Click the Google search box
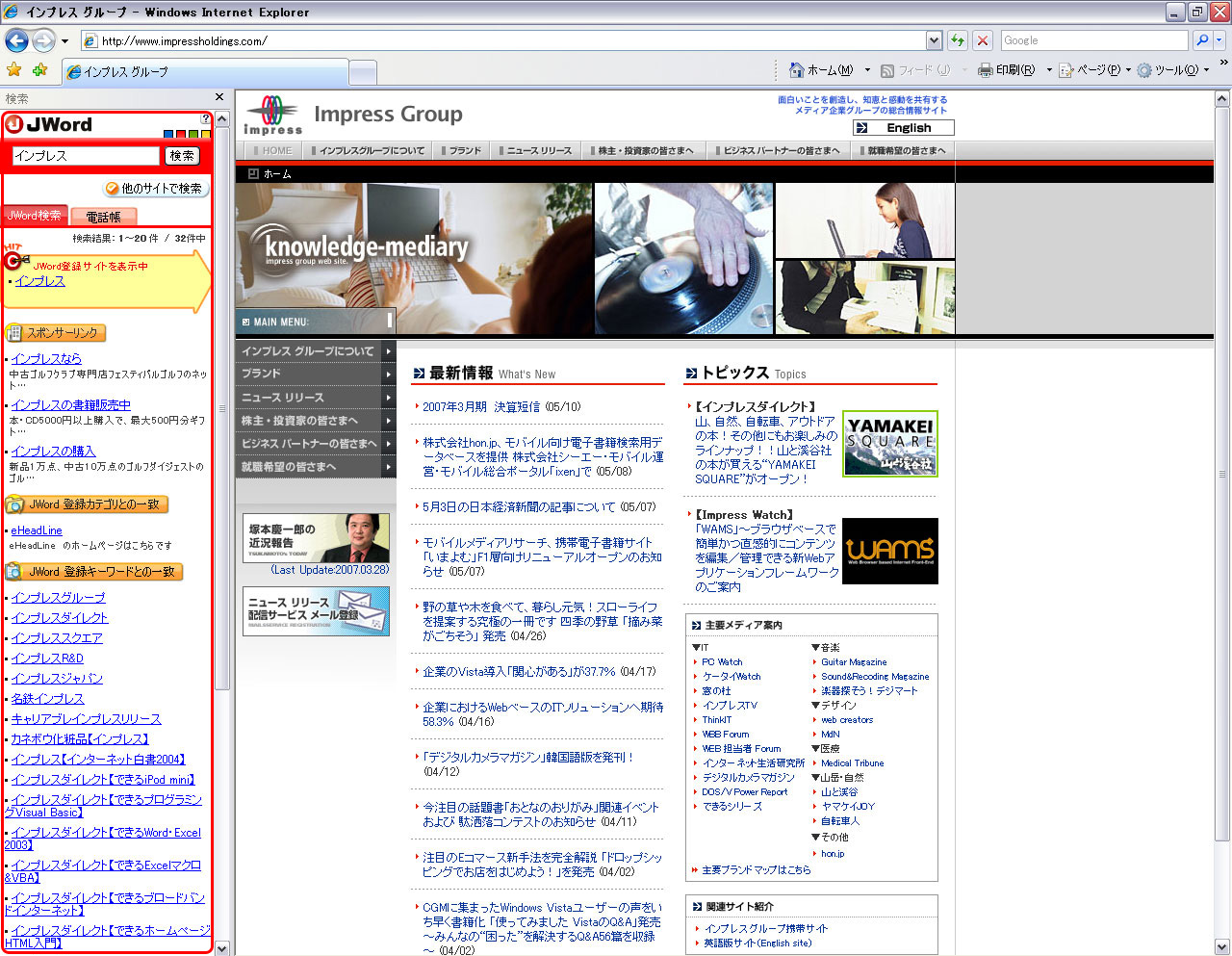The height and width of the screenshot is (956, 1232). tap(1093, 40)
